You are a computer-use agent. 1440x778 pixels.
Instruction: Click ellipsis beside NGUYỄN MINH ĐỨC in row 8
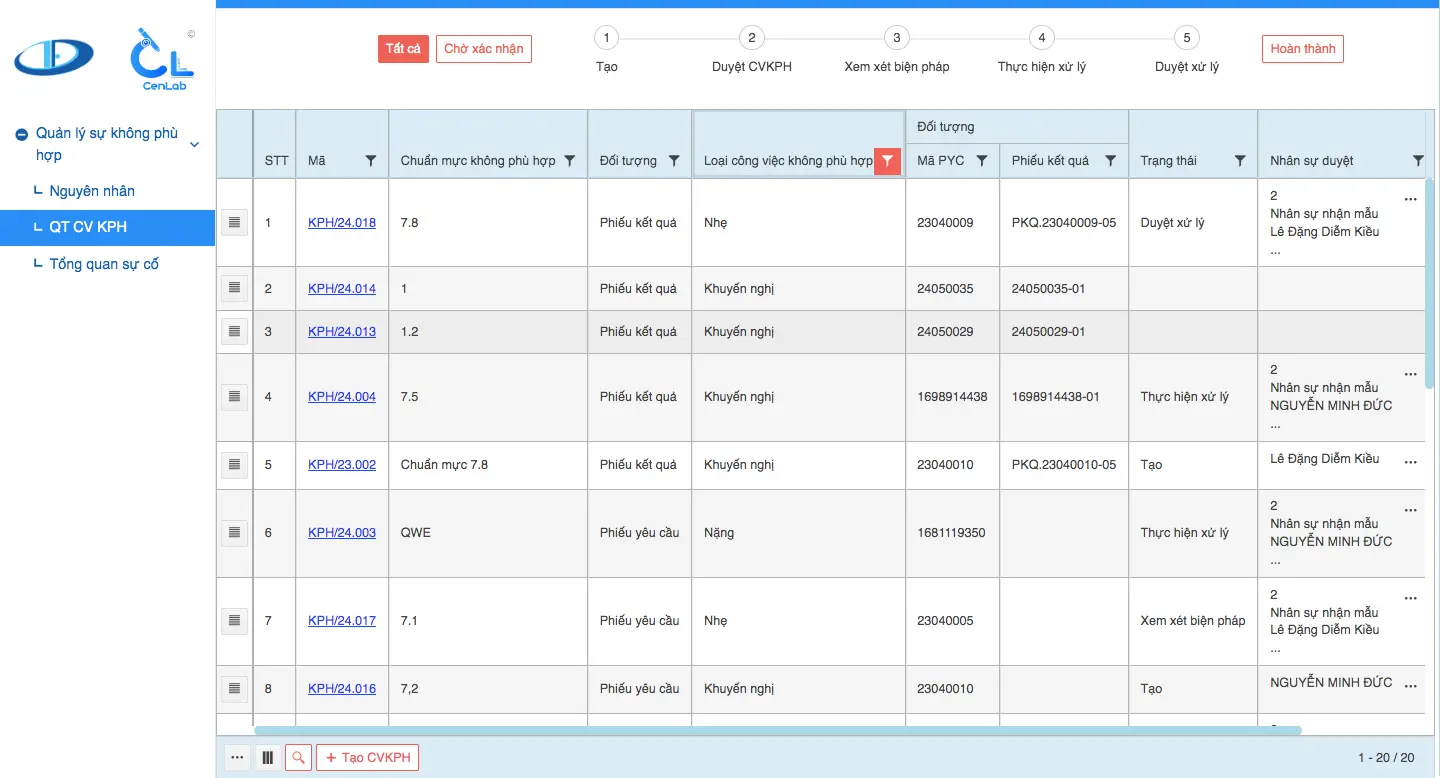[x=1411, y=686]
